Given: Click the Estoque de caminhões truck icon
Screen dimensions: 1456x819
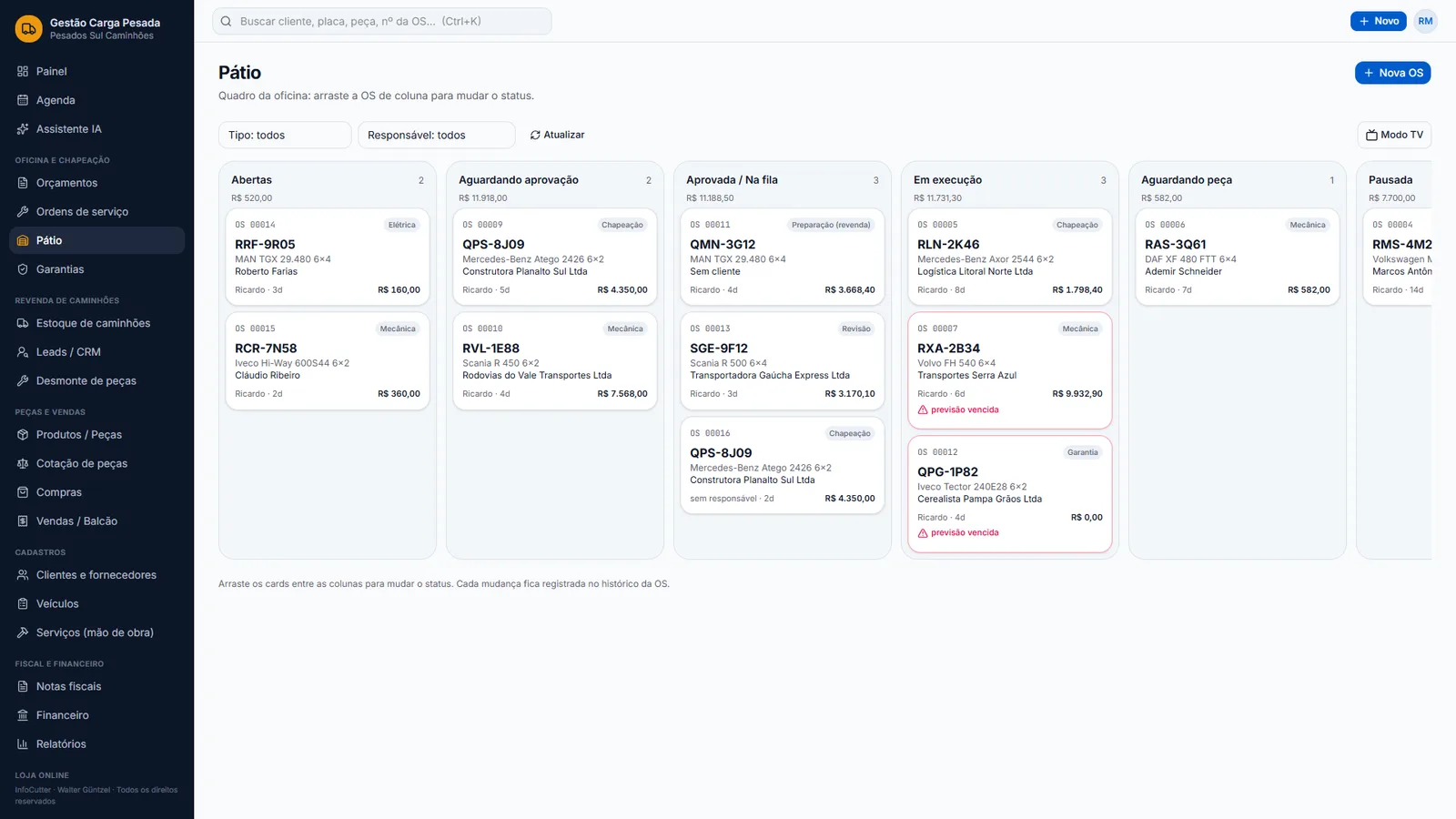Looking at the screenshot, I should pyautogui.click(x=23, y=323).
